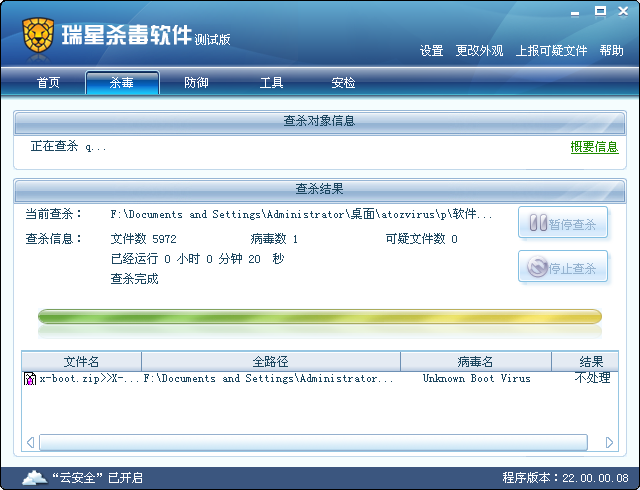
Task: Click the 当前查杀 path ending in 软件...
Action: pyautogui.click(x=301, y=214)
